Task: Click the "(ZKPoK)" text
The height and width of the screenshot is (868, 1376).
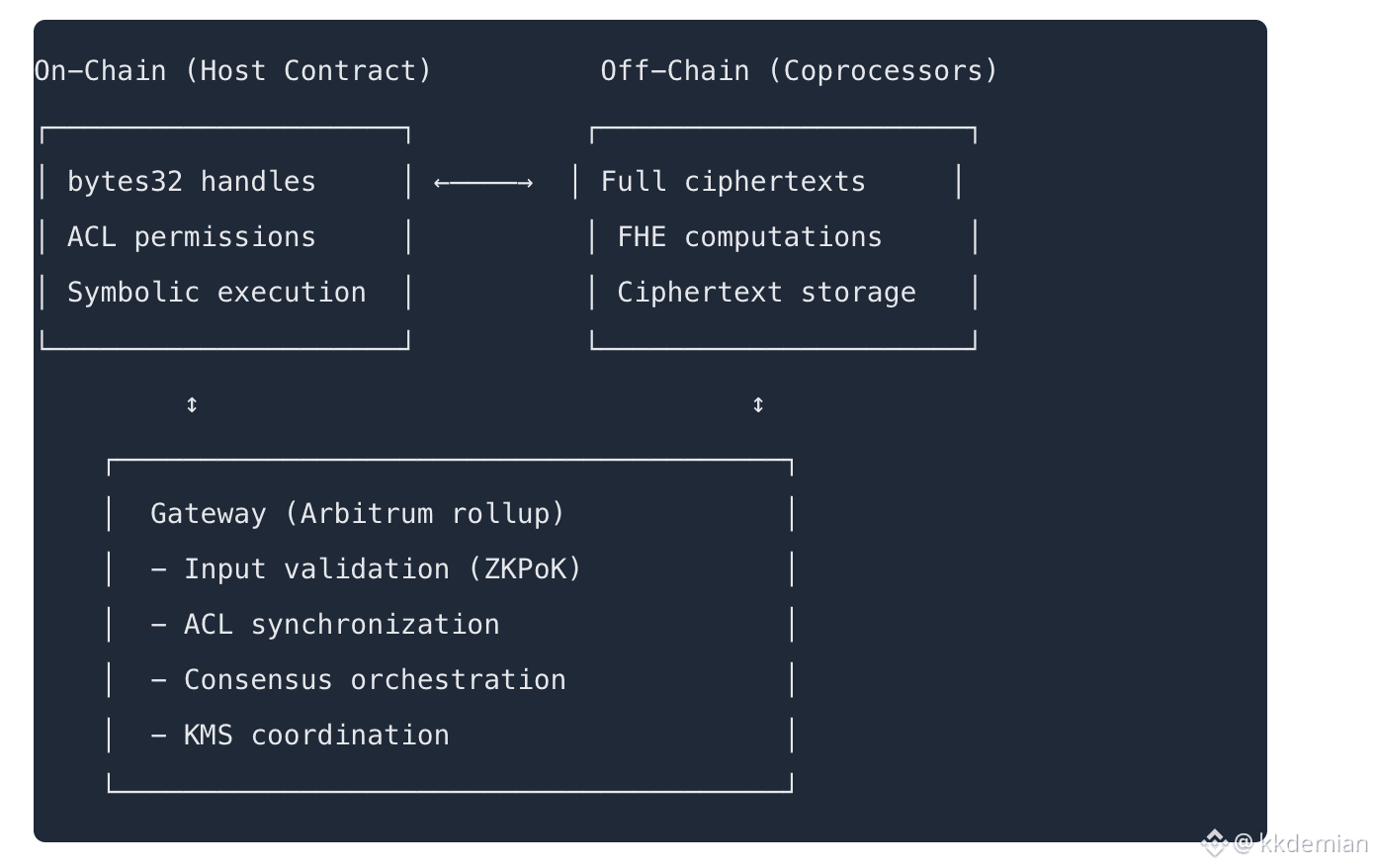Action: coord(524,569)
